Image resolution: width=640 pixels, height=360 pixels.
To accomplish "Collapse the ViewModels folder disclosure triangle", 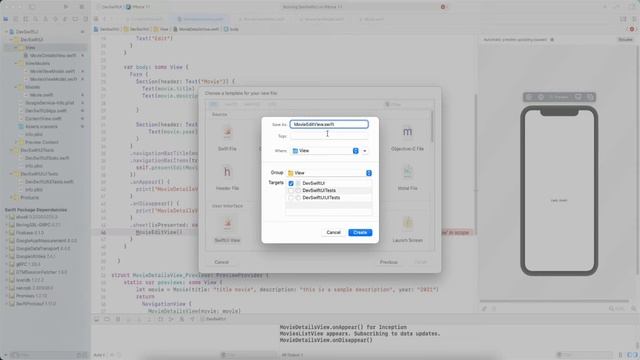I will [x=16, y=64].
